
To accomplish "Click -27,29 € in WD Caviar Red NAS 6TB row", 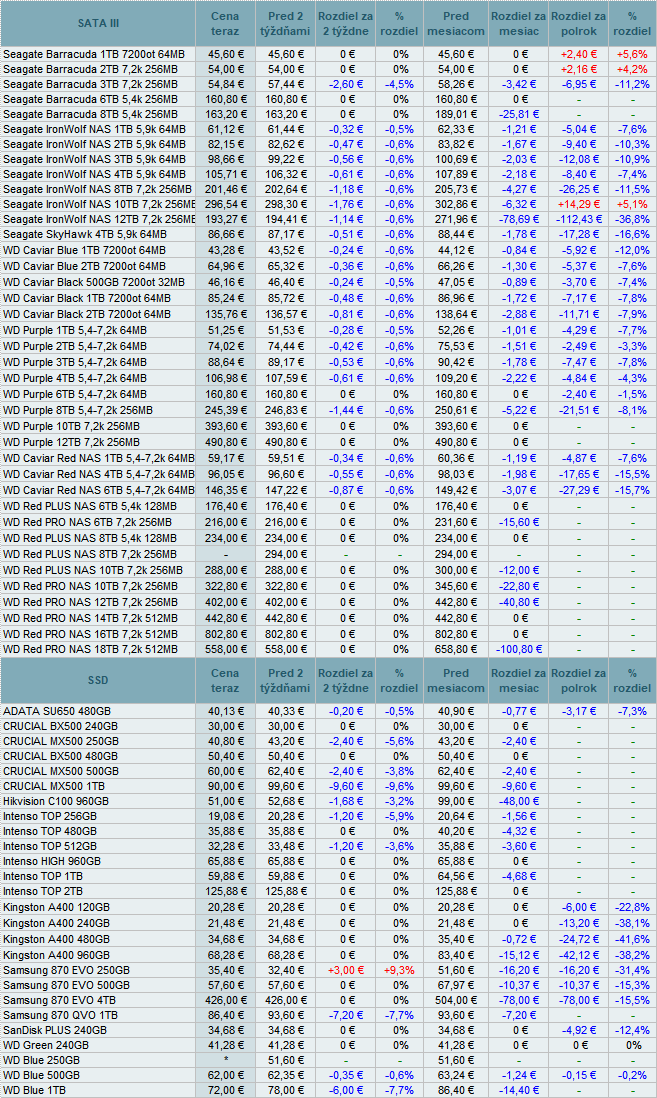I will tap(579, 490).
